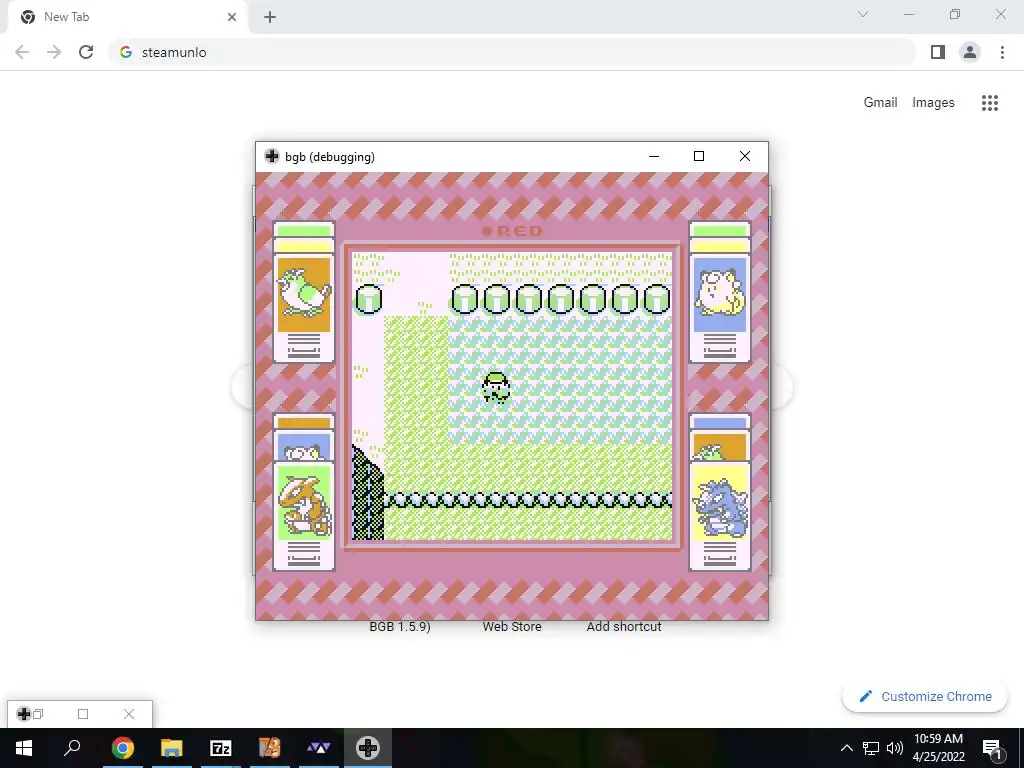Open 7-Zip from the taskbar
1024x768 pixels.
(x=221, y=748)
